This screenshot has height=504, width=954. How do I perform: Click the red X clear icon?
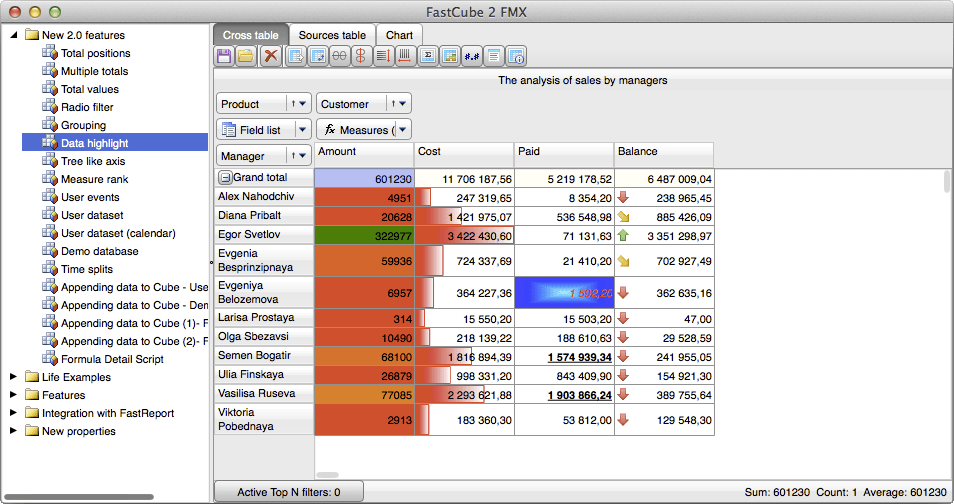click(x=270, y=56)
